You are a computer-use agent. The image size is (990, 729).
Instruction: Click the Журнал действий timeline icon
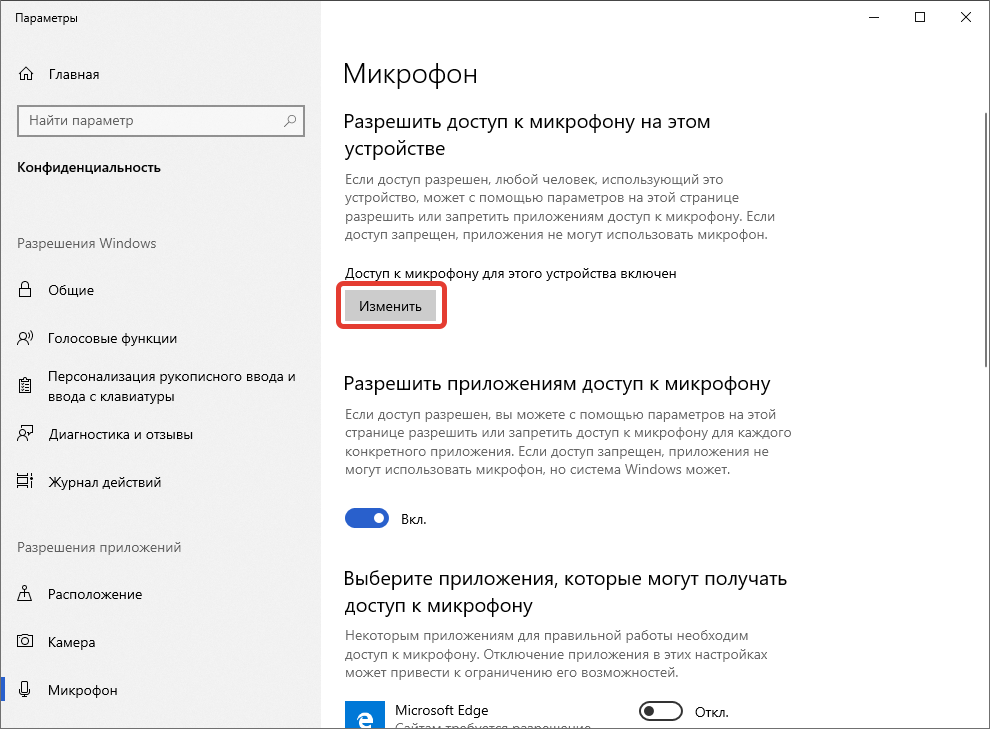click(26, 482)
